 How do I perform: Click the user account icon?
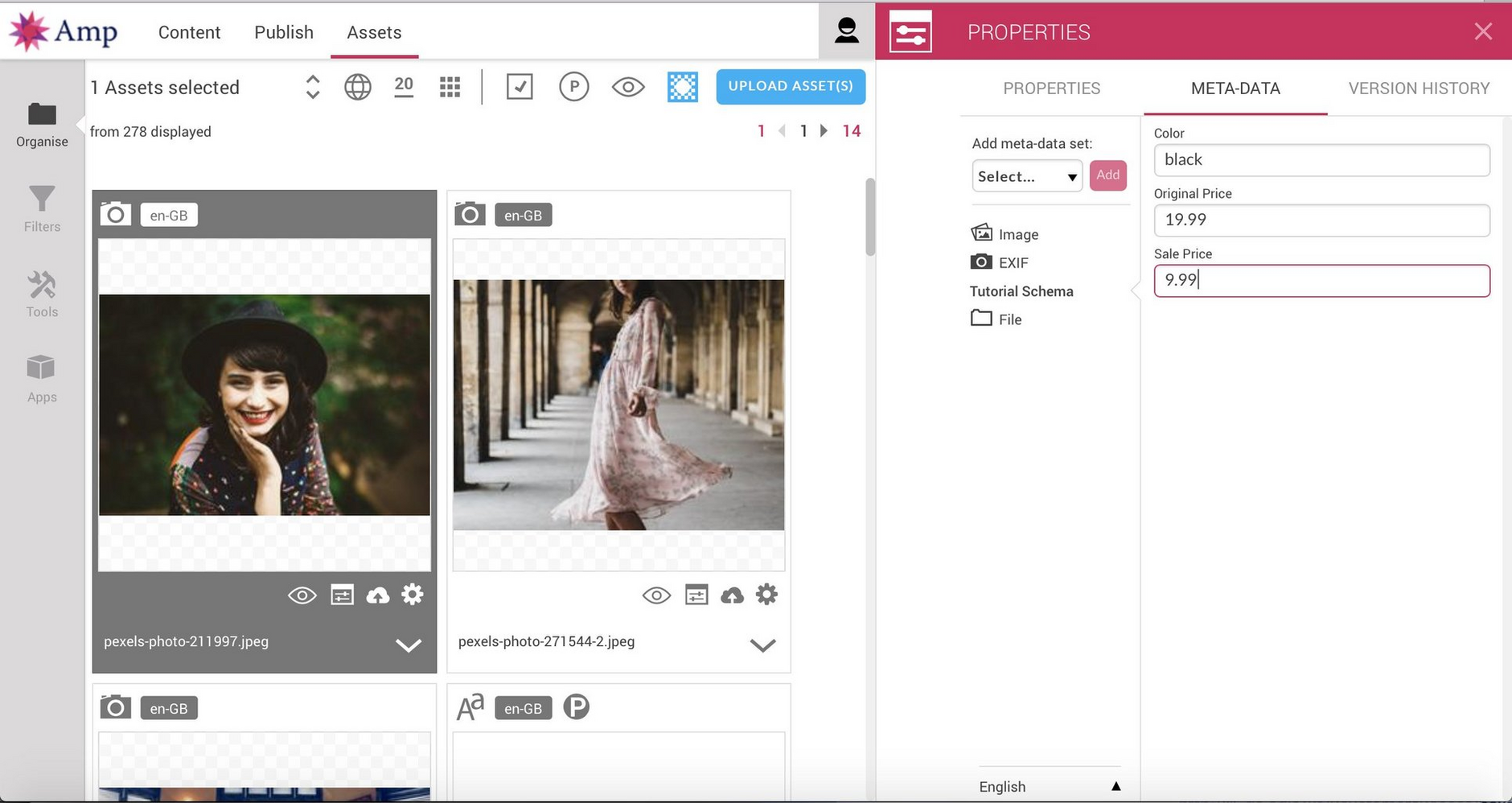pyautogui.click(x=846, y=31)
